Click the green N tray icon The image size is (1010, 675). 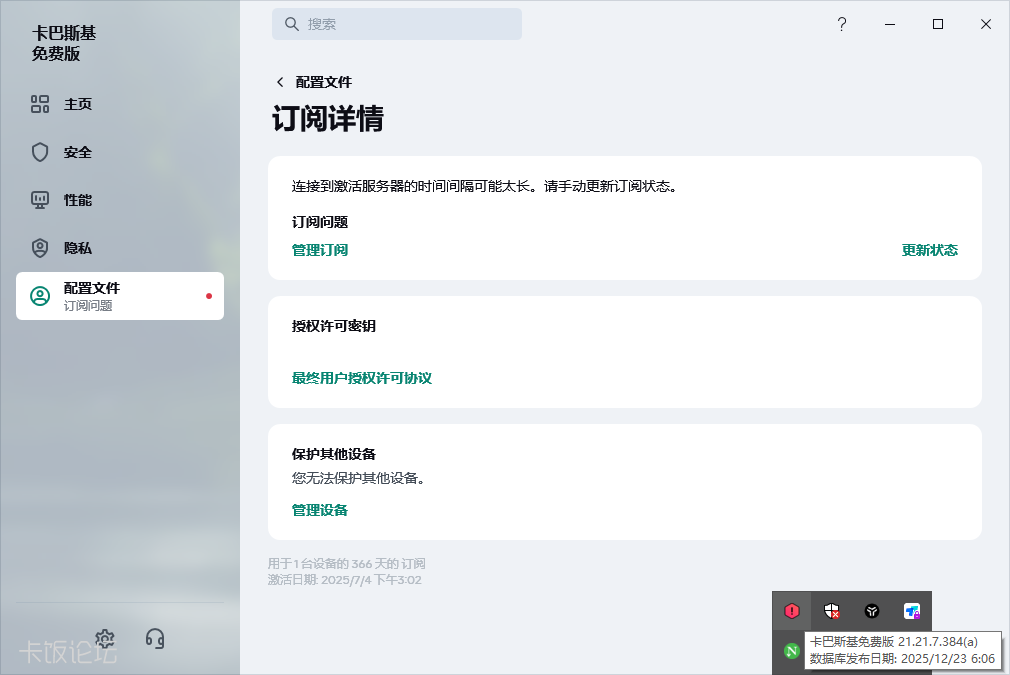[792, 651]
